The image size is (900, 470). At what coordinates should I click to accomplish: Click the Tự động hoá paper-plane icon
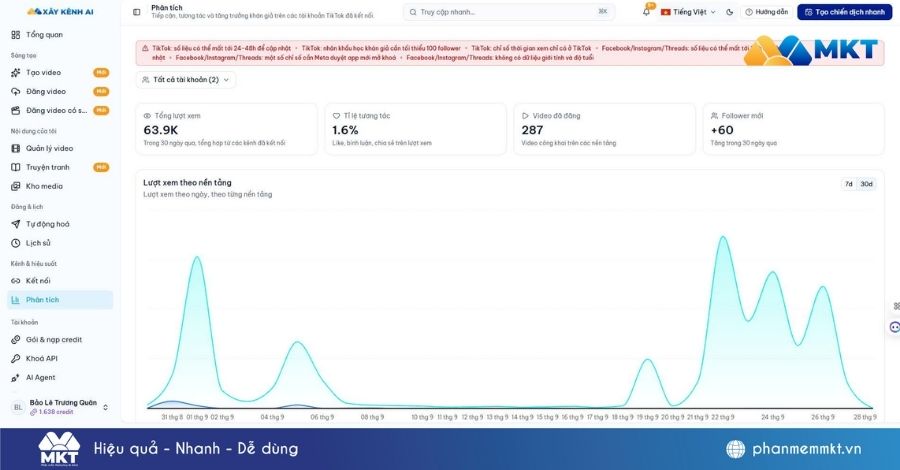15,224
